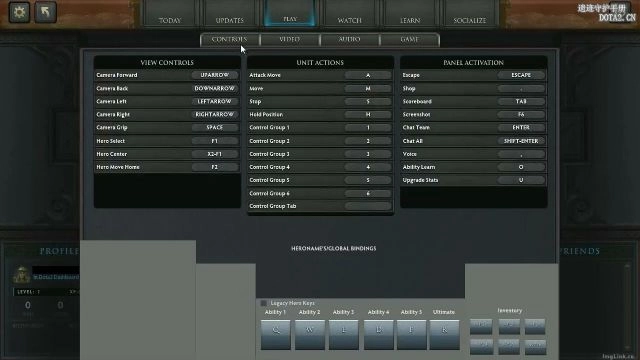The height and width of the screenshot is (360, 640).
Task: Rebind Control Group 5 key
Action: (368, 180)
